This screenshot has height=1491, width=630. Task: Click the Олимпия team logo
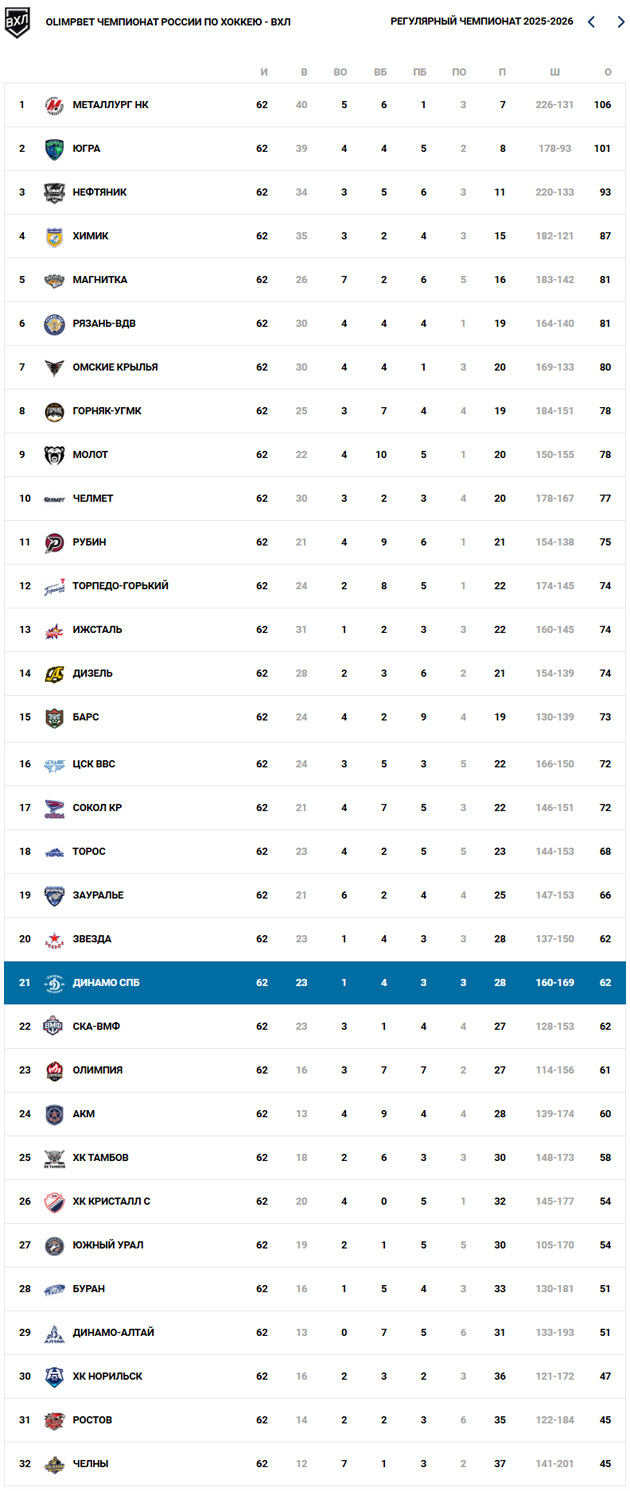54,1071
